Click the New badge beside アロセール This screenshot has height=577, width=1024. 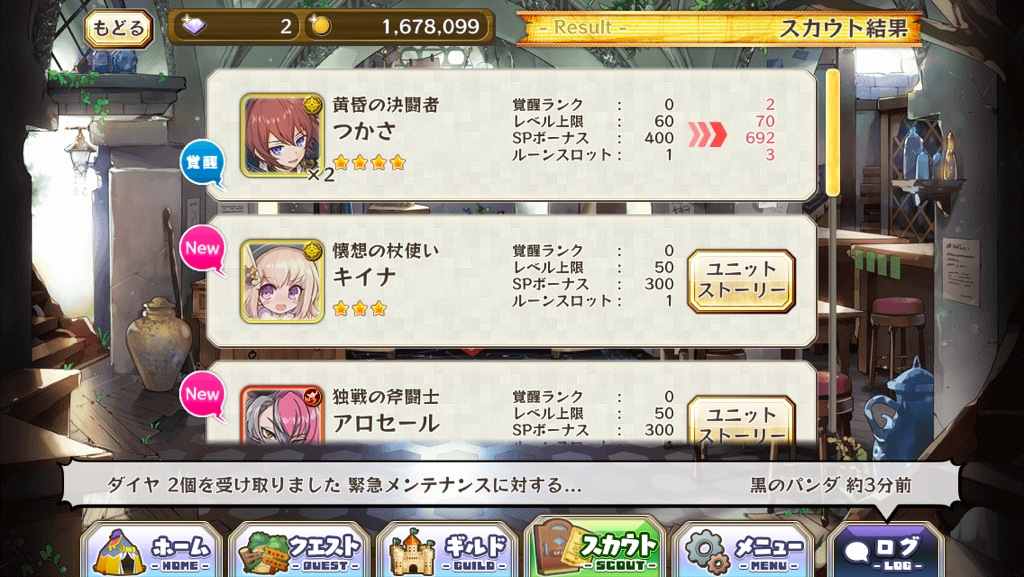pyautogui.click(x=202, y=395)
